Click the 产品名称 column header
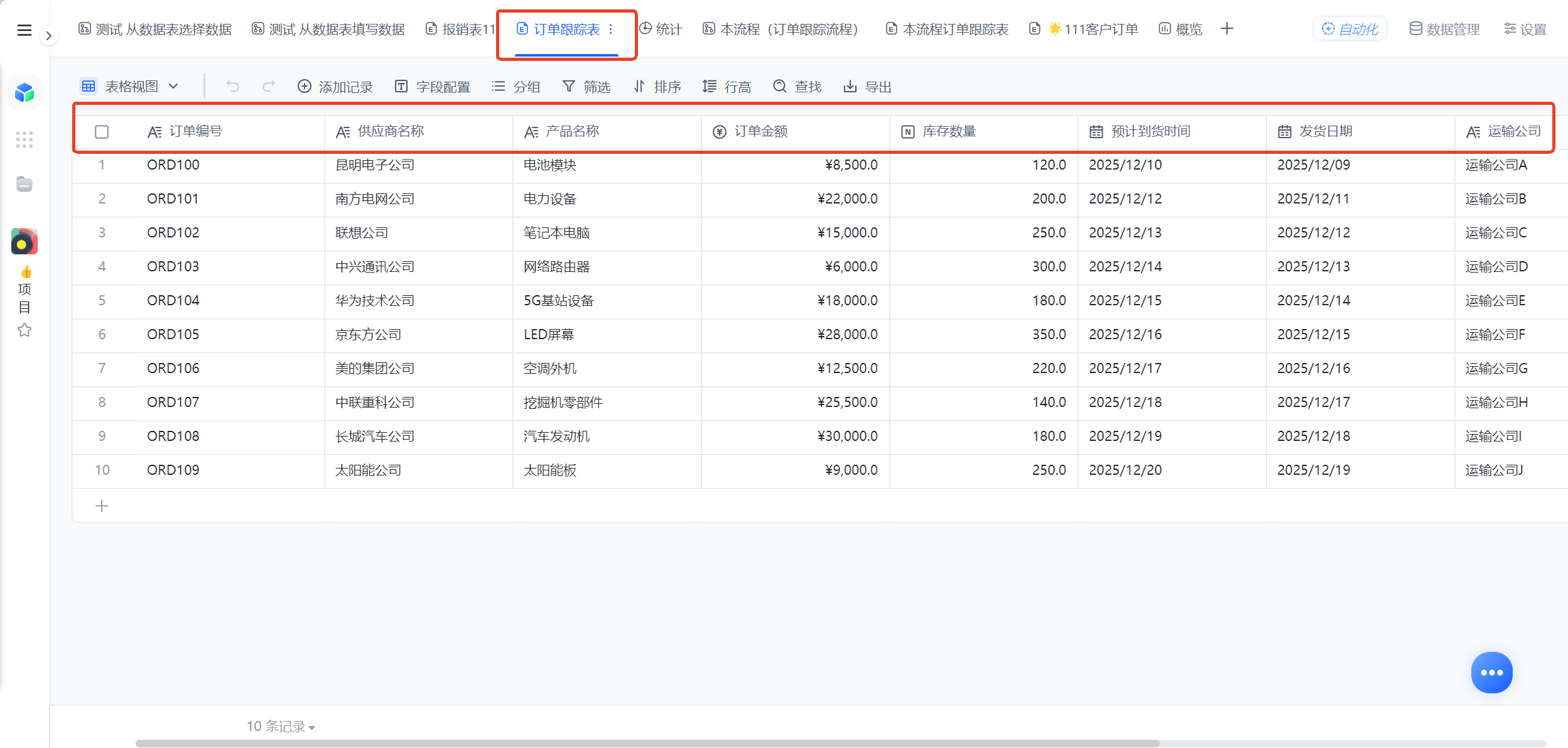Image resolution: width=1568 pixels, height=748 pixels. [x=607, y=132]
